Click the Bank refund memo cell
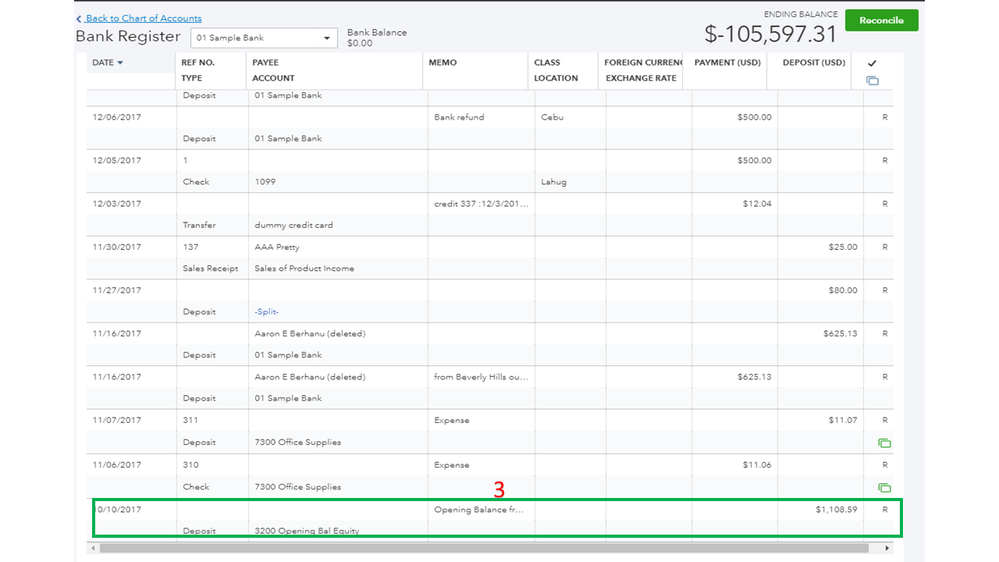 (x=459, y=117)
